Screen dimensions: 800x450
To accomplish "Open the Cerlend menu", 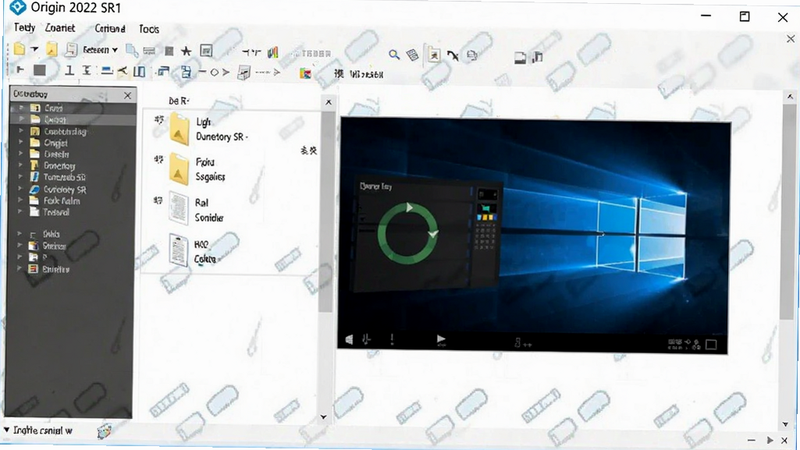I will click(110, 29).
